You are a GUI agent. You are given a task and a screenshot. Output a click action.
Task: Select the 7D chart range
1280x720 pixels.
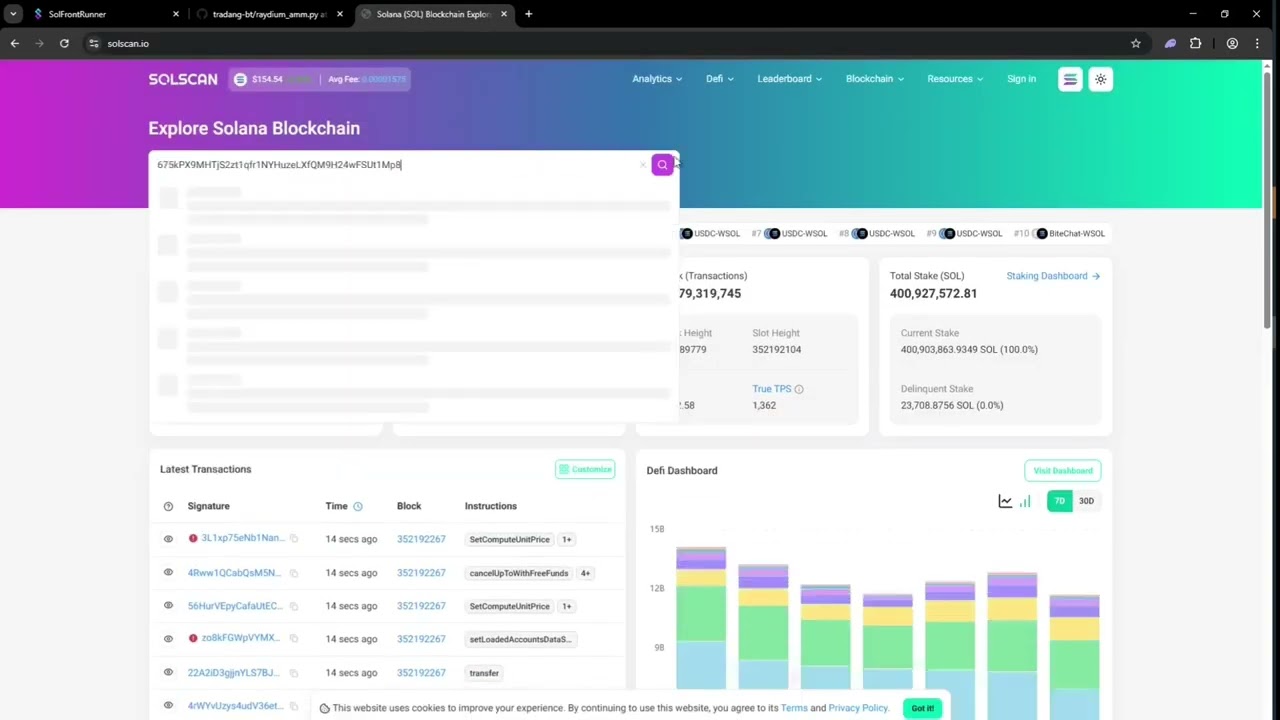pos(1059,501)
